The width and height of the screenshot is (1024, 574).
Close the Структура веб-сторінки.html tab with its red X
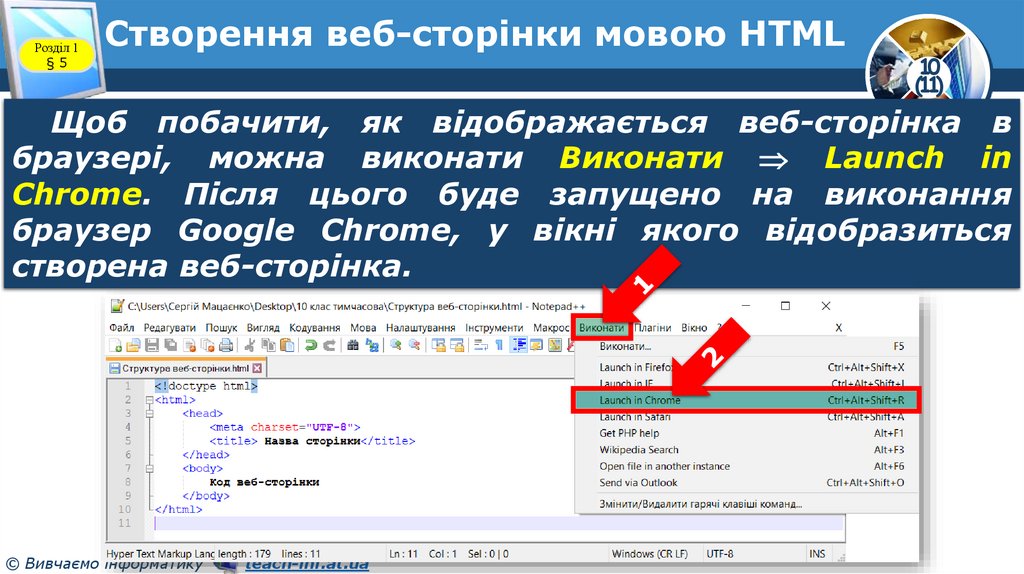[x=257, y=368]
